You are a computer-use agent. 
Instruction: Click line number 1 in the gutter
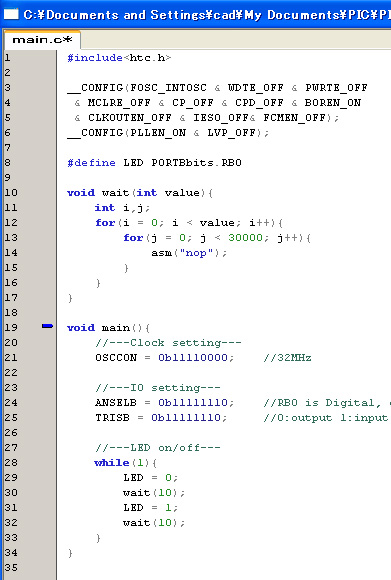coord(7,58)
